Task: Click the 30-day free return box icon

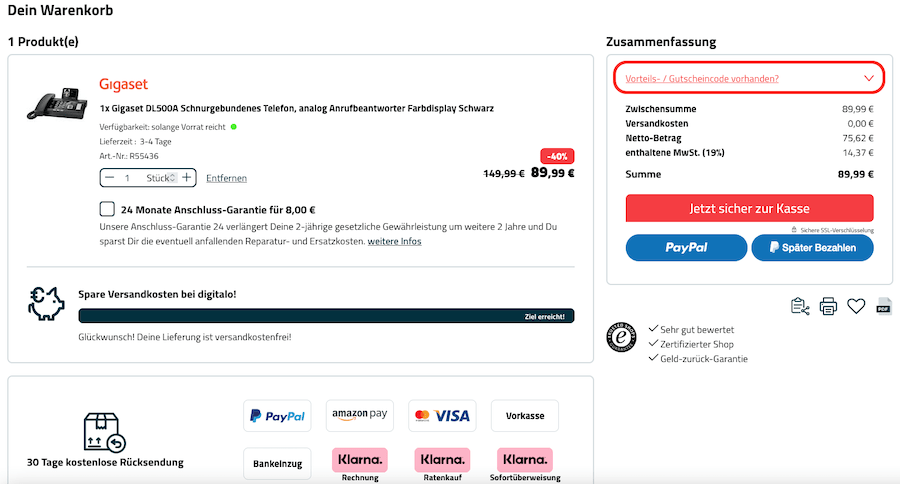Action: tap(104, 433)
